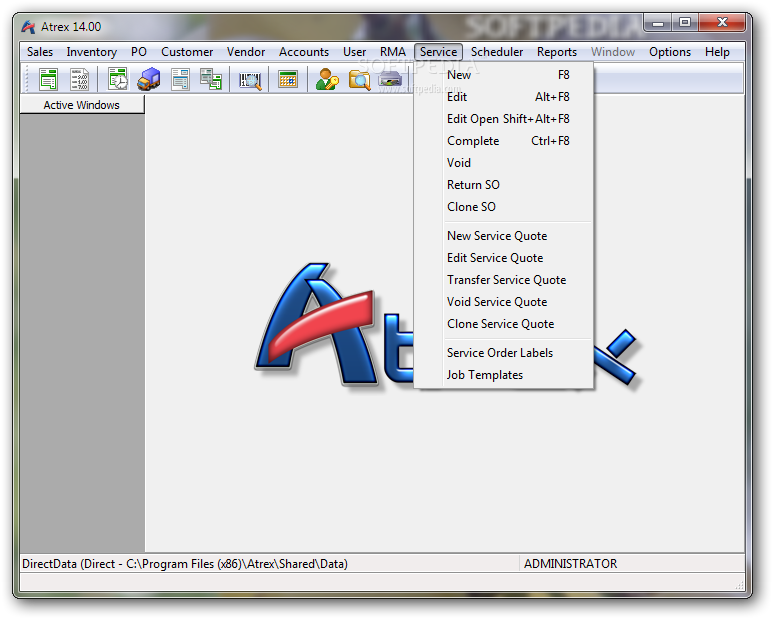The image size is (773, 619).
Task: Click the Active Windows panel header
Action: pyautogui.click(x=82, y=105)
